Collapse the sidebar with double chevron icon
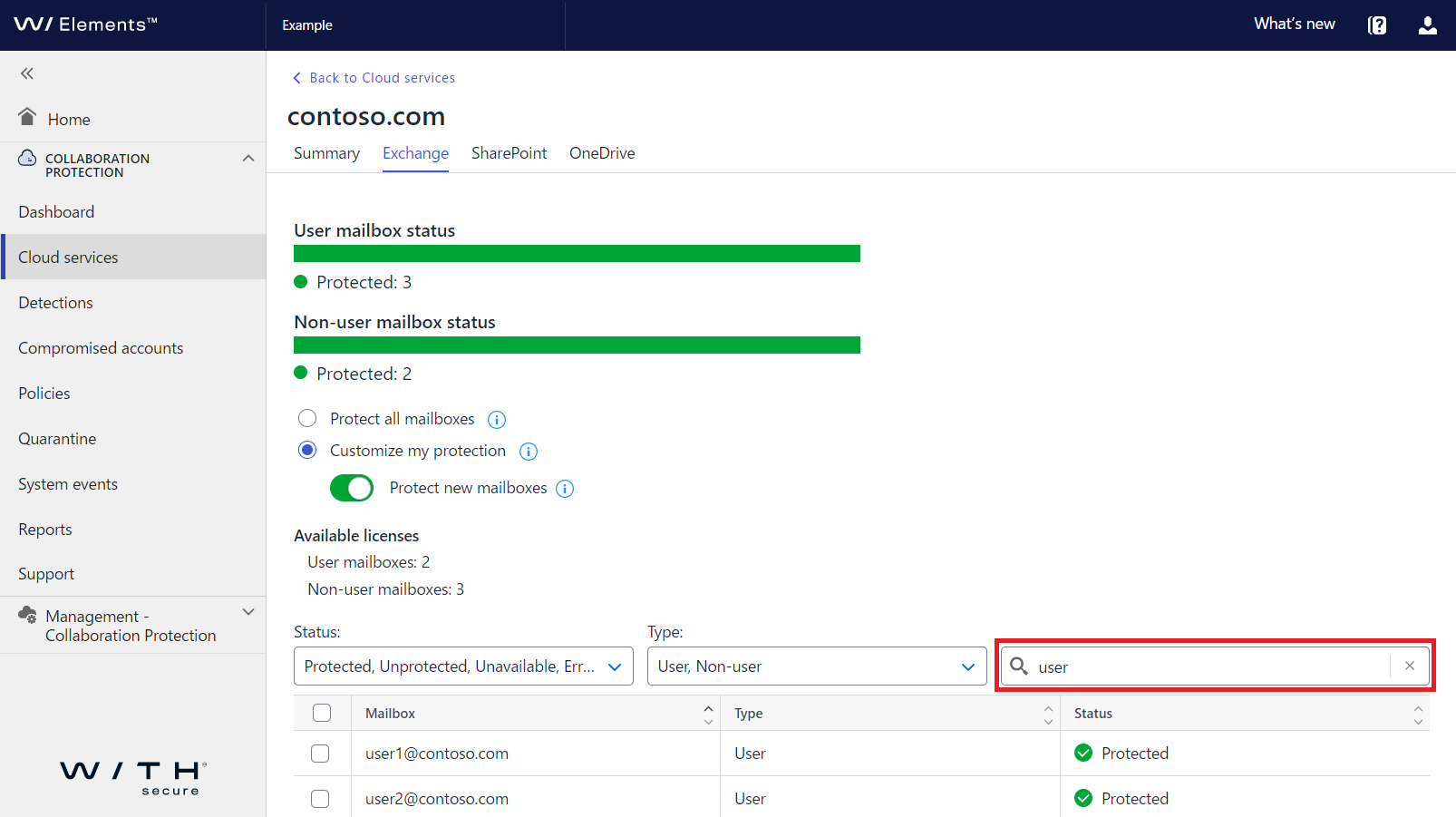 point(27,73)
